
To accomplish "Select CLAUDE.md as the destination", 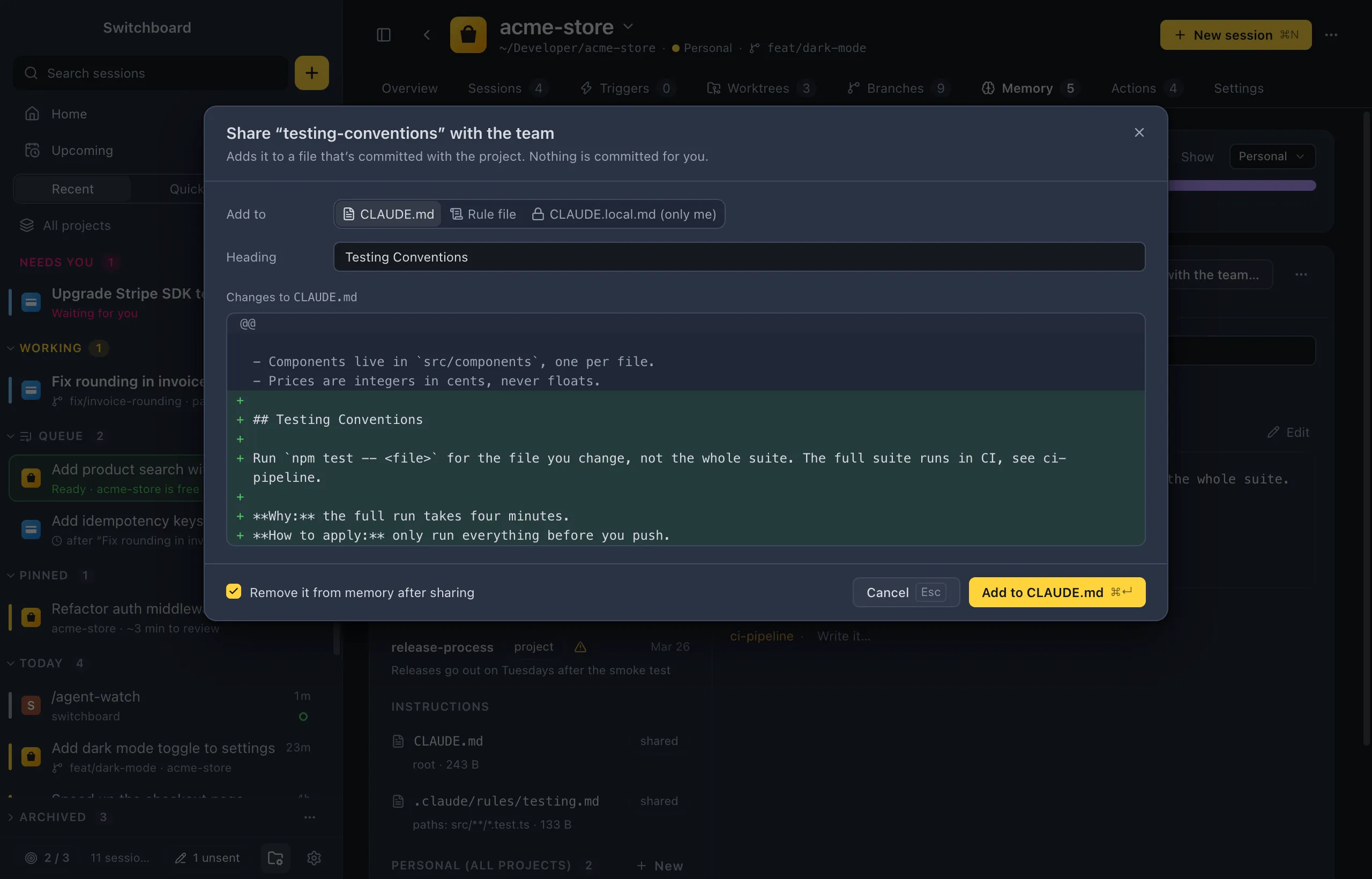I will click(x=388, y=214).
